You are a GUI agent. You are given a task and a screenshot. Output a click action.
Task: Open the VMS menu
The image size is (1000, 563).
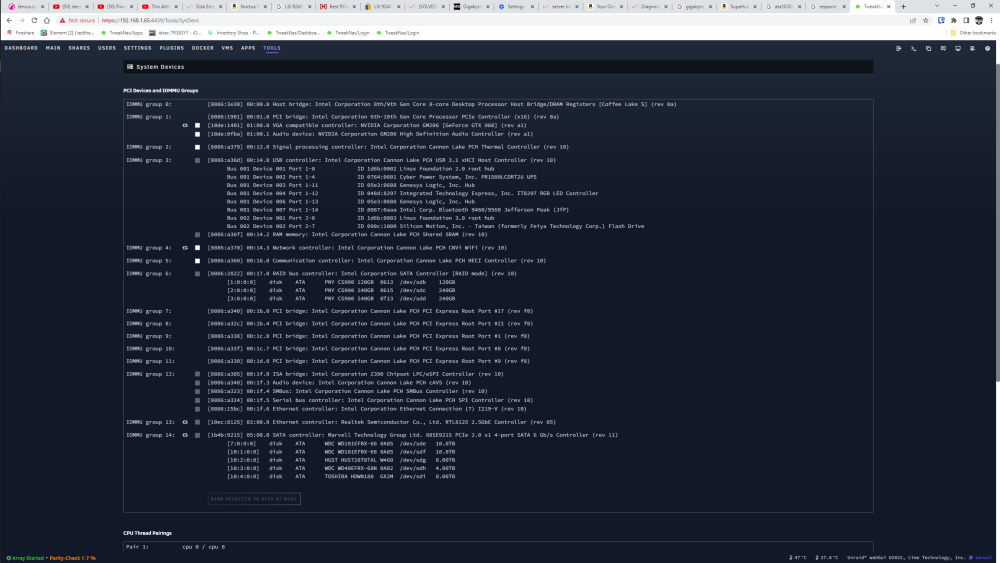click(227, 48)
